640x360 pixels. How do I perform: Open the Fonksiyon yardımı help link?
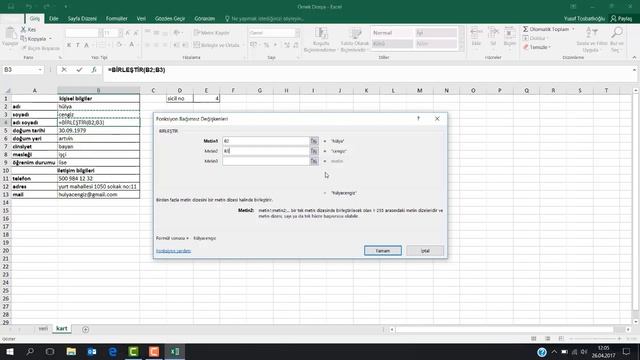(x=173, y=251)
